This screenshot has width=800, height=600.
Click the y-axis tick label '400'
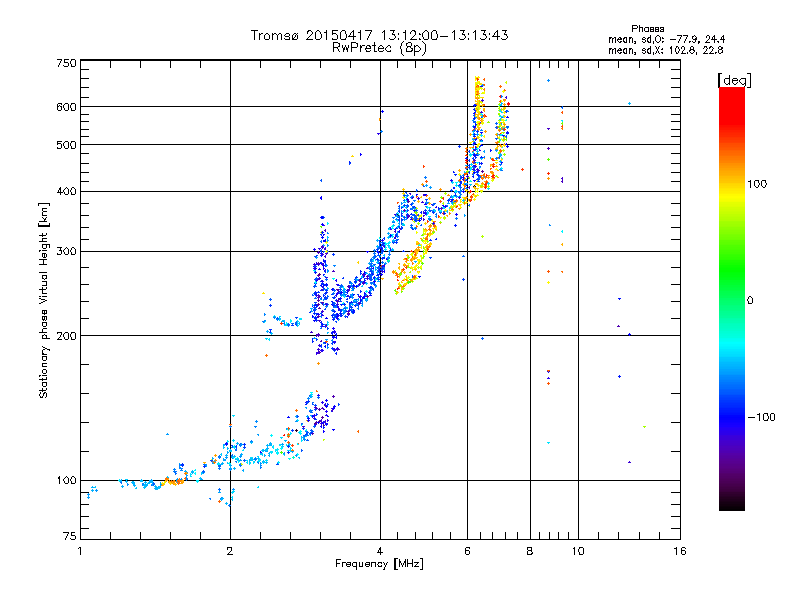pyautogui.click(x=67, y=191)
